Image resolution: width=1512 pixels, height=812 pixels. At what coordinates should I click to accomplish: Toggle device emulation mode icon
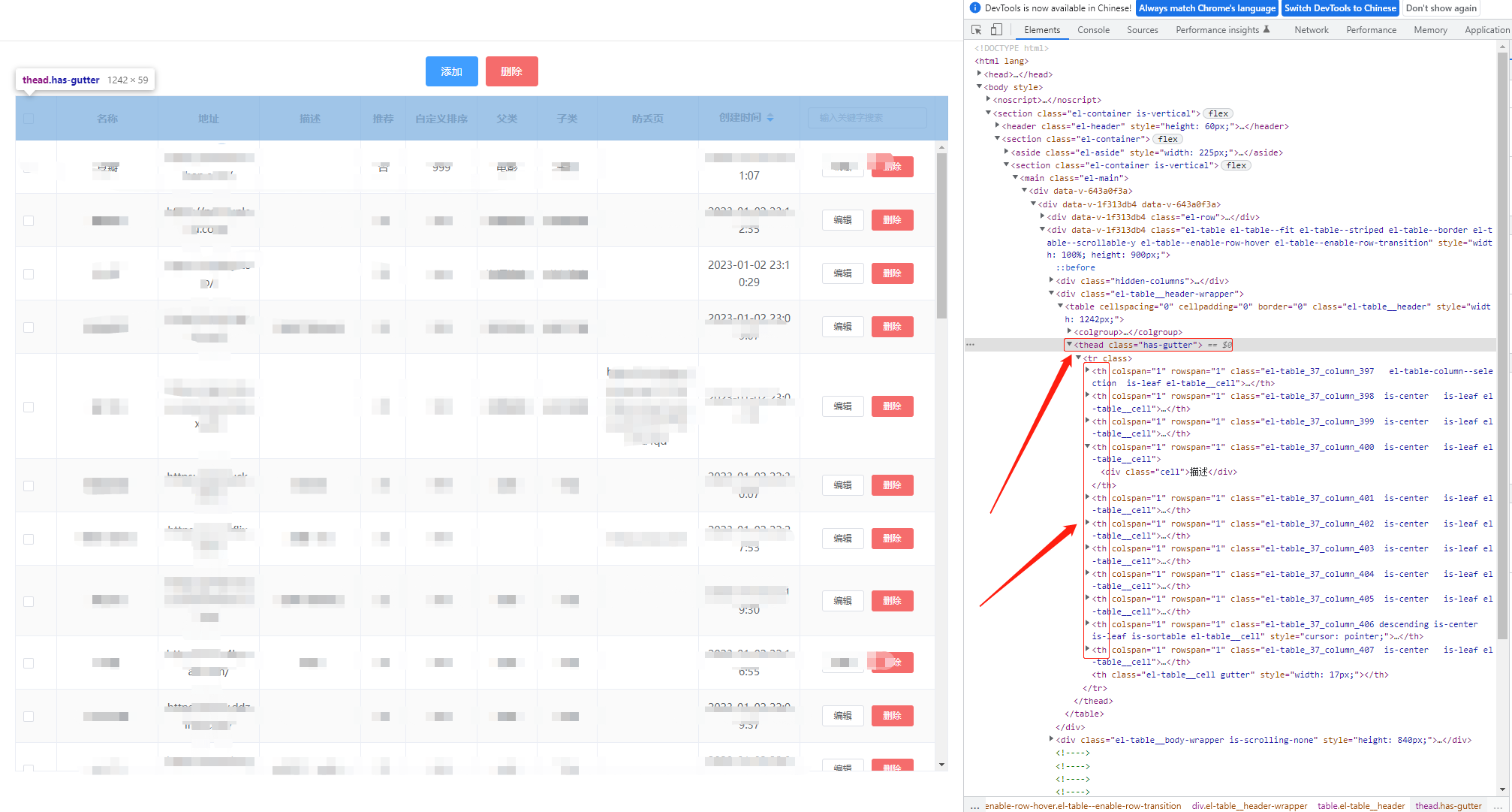[996, 29]
